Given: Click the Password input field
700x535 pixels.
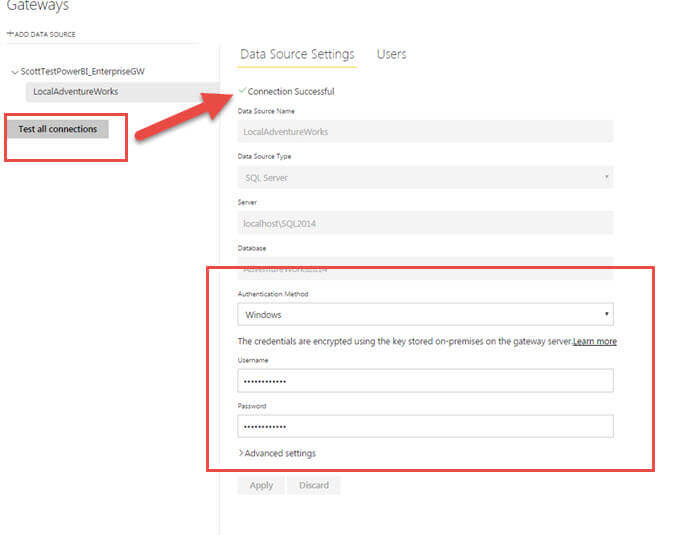Looking at the screenshot, I should 425,426.
